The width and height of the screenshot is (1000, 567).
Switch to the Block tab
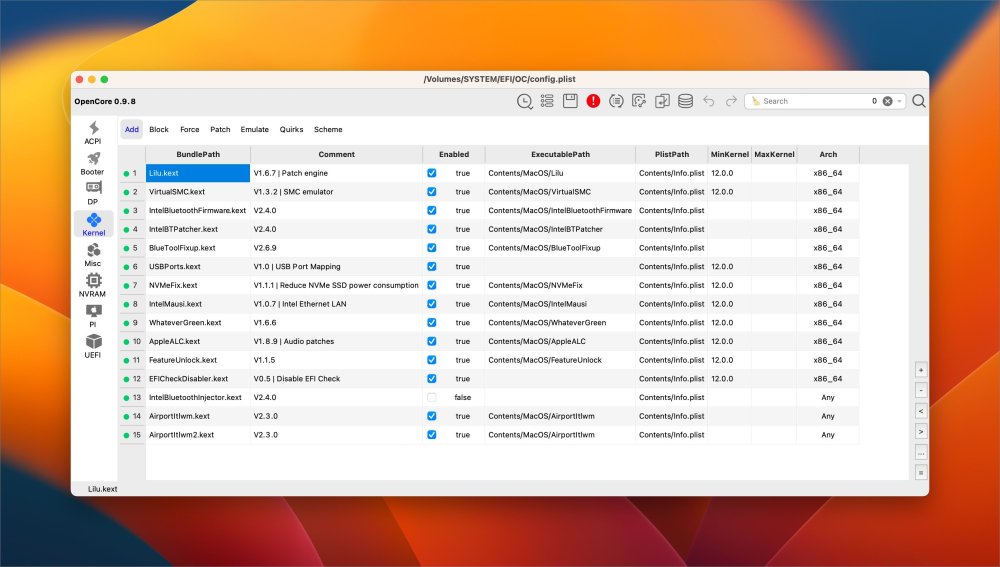(x=159, y=129)
